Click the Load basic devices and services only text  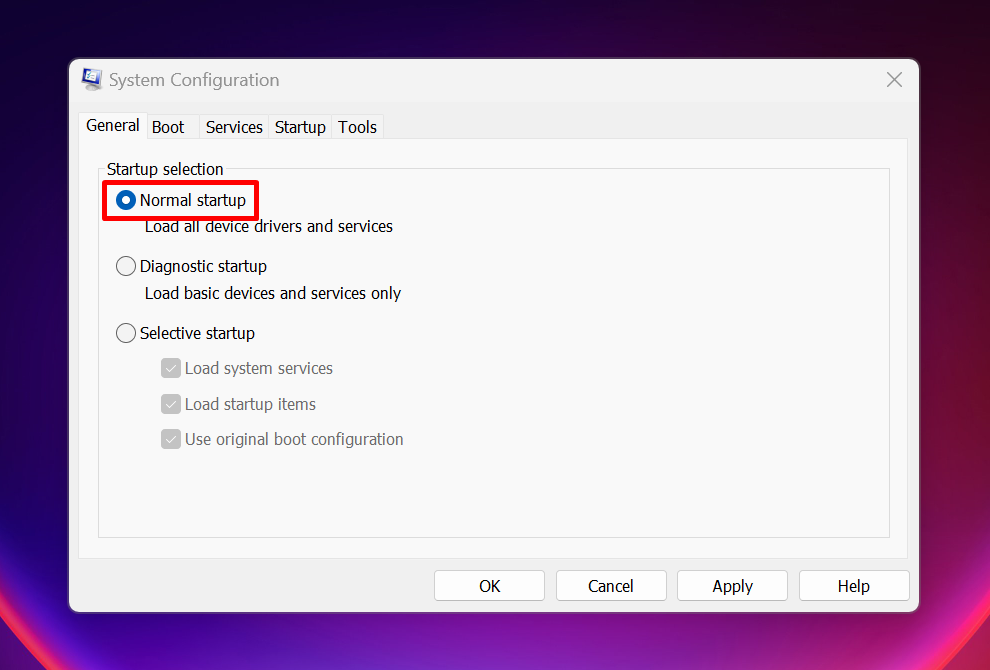tap(272, 293)
